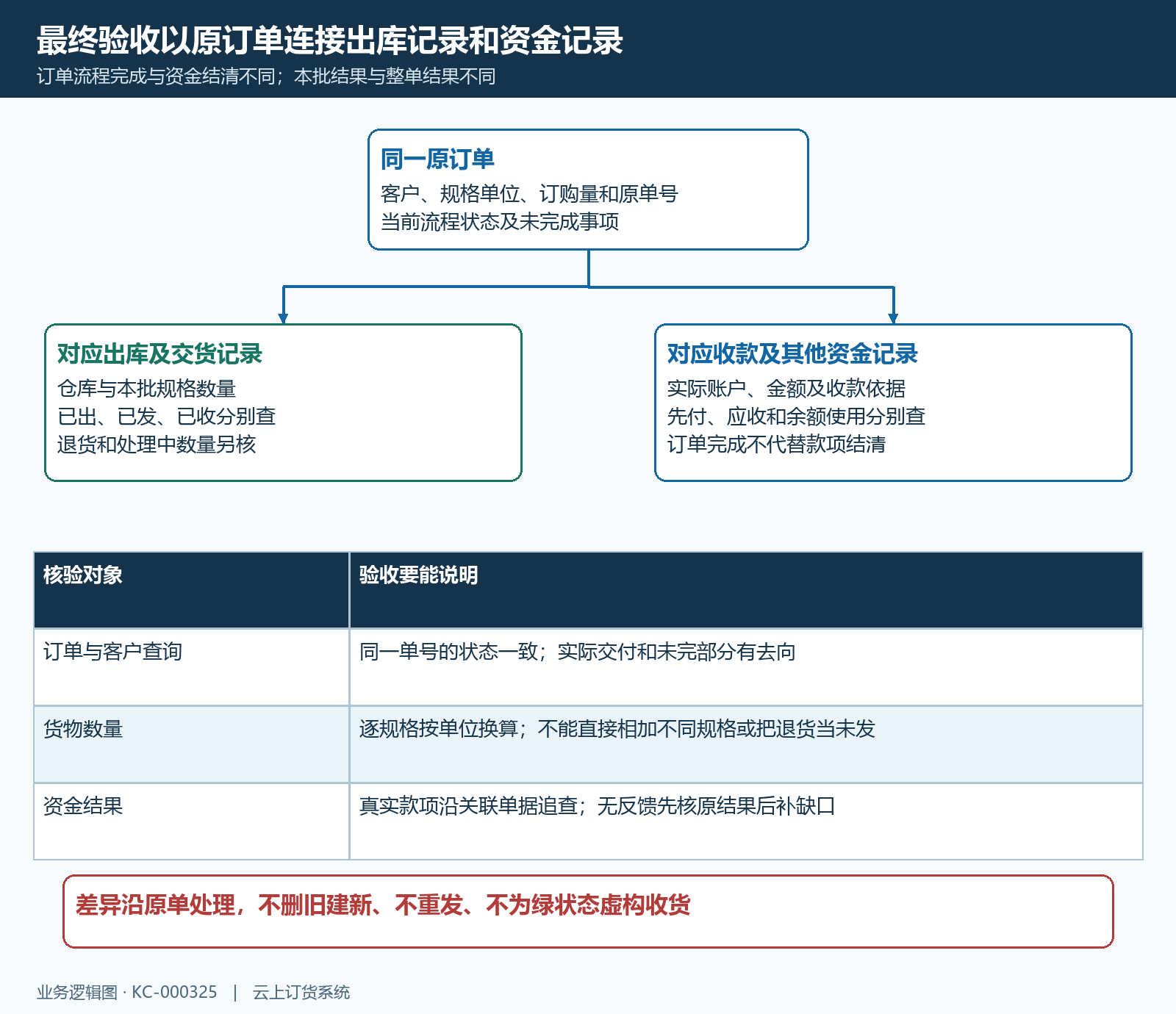Click the footer text 云上订货系统
The height and width of the screenshot is (1014, 1176).
coord(301,992)
